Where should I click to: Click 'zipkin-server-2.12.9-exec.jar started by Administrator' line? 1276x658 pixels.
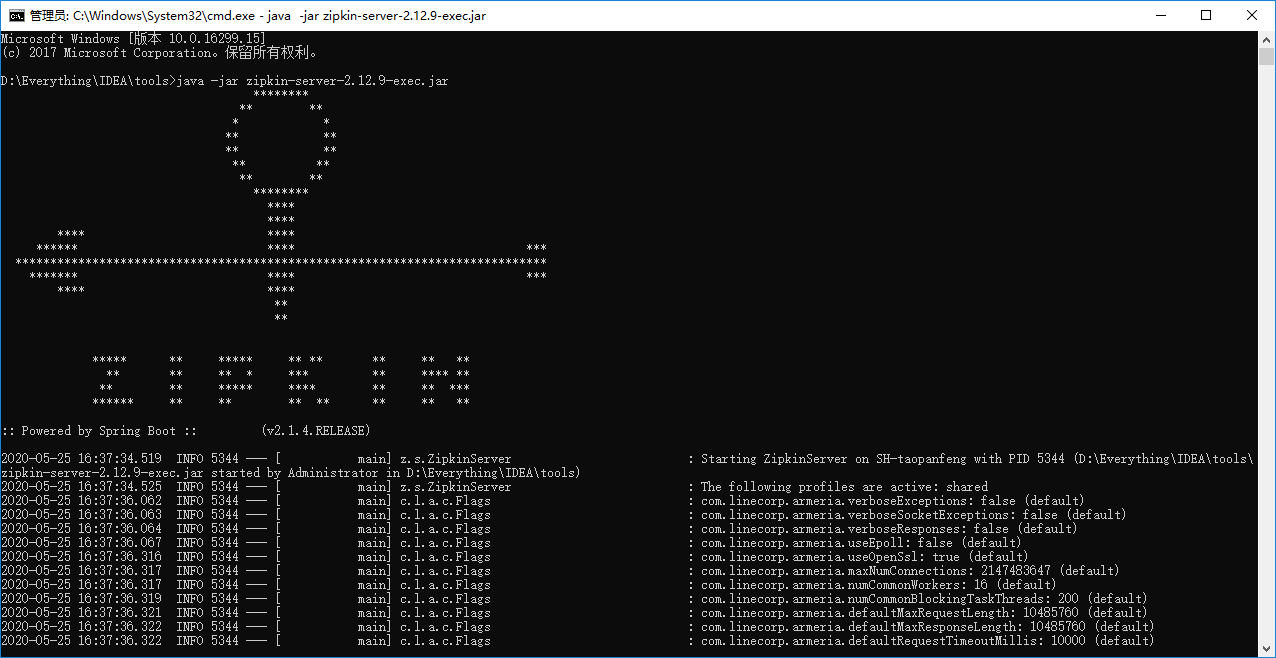[x=290, y=472]
